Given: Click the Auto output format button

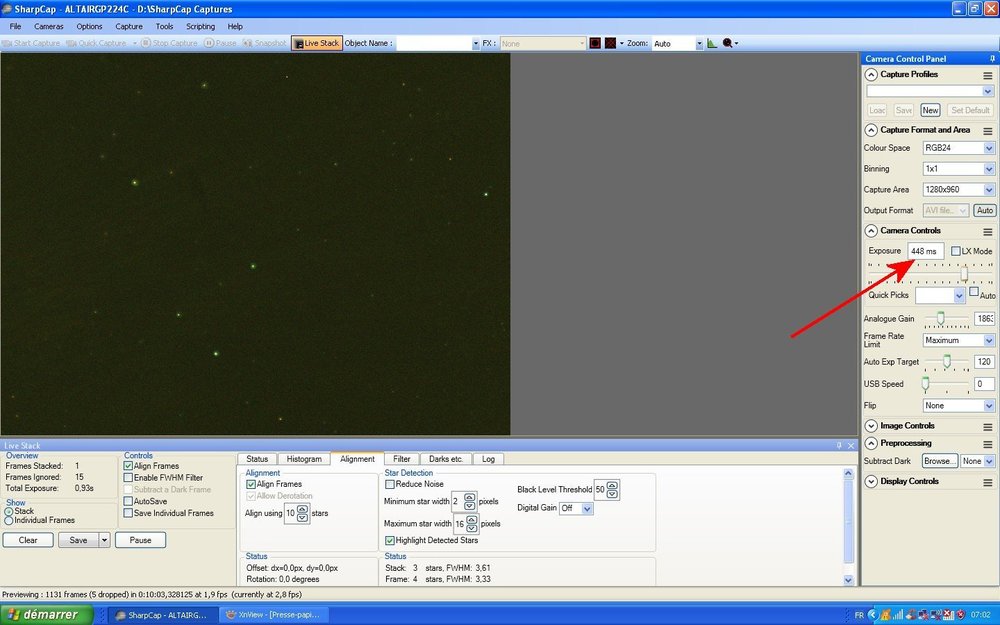Looking at the screenshot, I should pos(985,210).
